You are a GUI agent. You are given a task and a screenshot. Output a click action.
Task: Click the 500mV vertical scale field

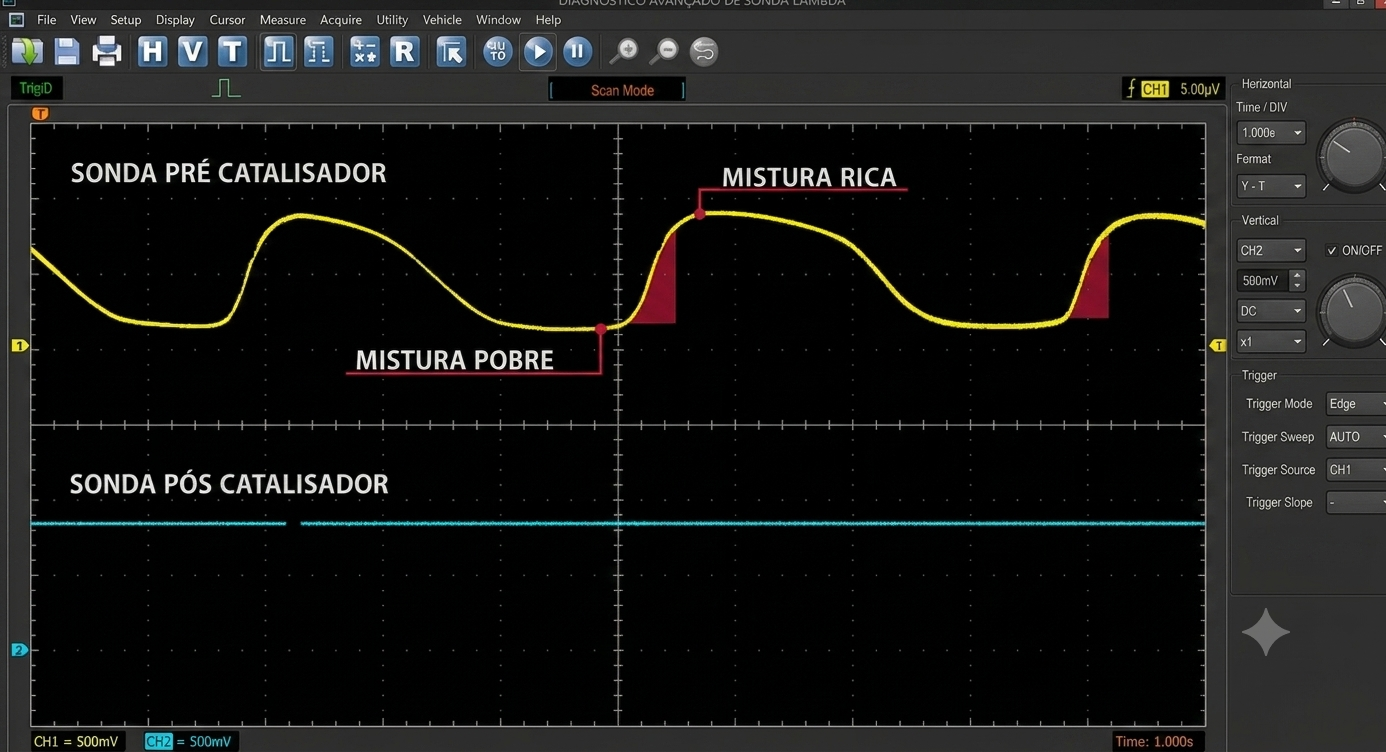tap(1264, 281)
